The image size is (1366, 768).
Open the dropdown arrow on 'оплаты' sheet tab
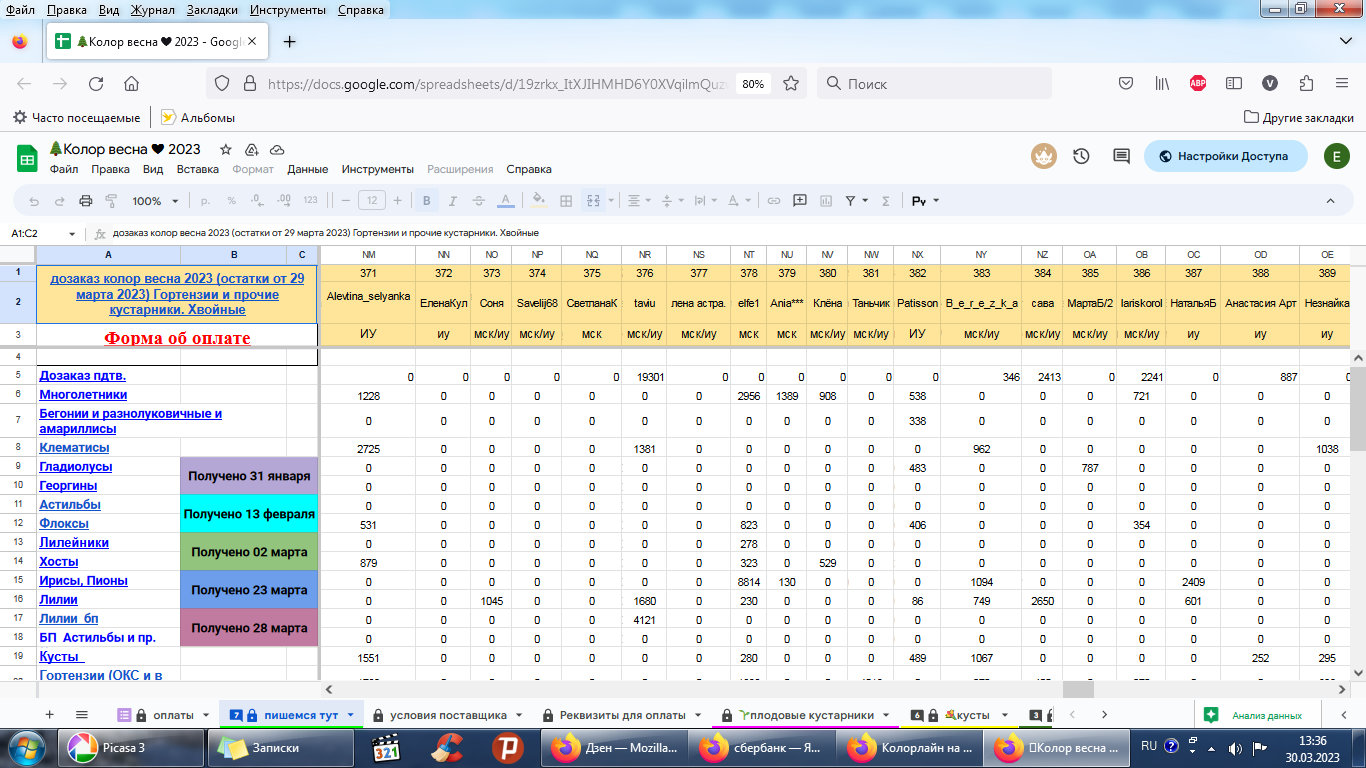(206, 715)
